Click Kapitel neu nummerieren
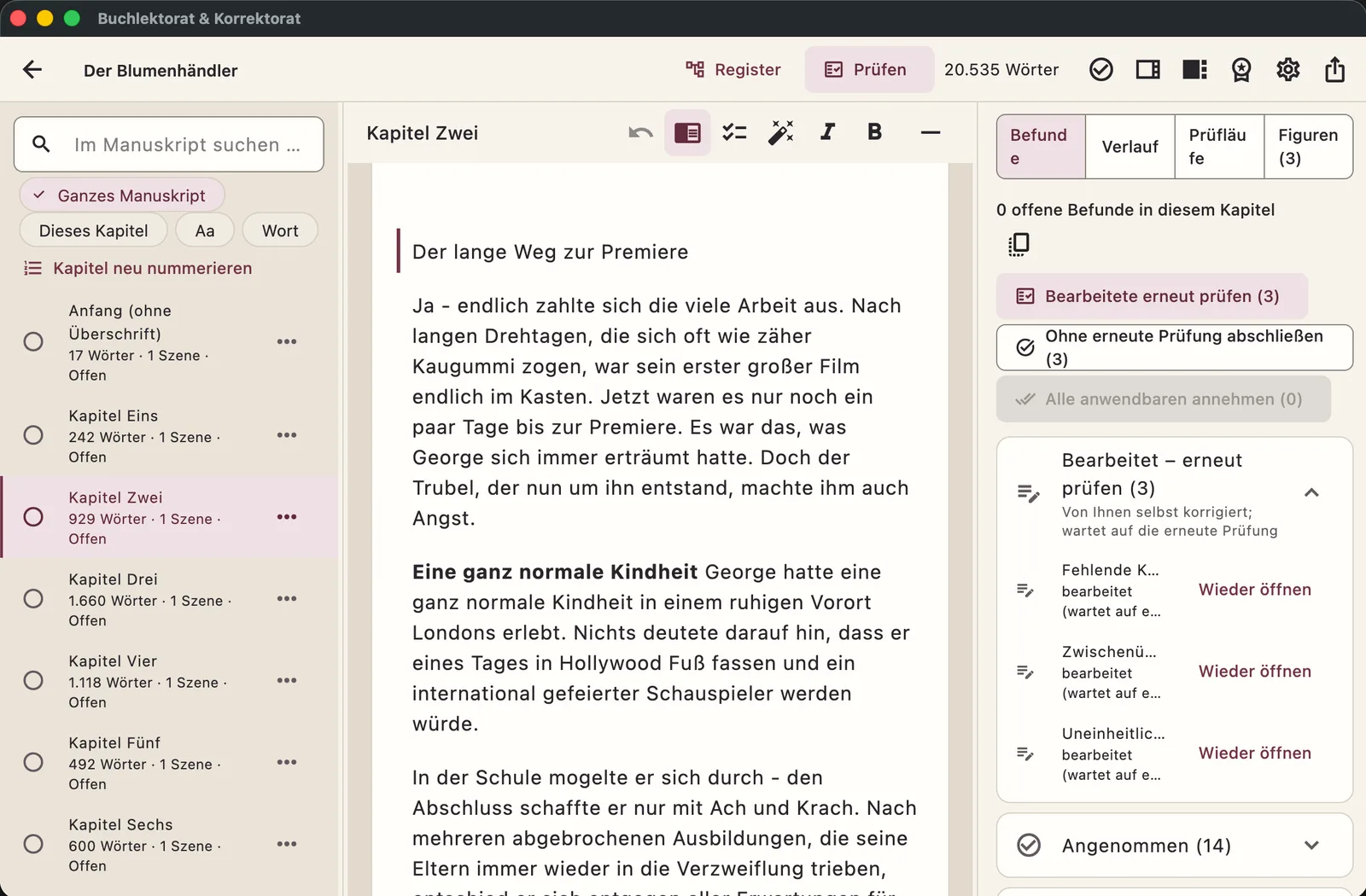1366x896 pixels. pyautogui.click(x=138, y=269)
